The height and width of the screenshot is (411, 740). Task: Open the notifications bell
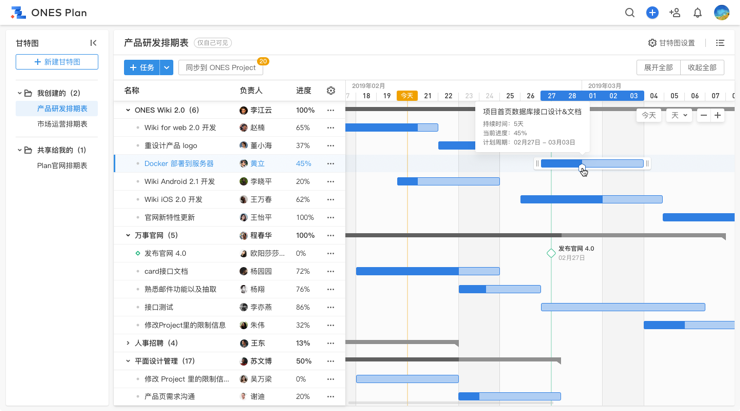point(698,13)
